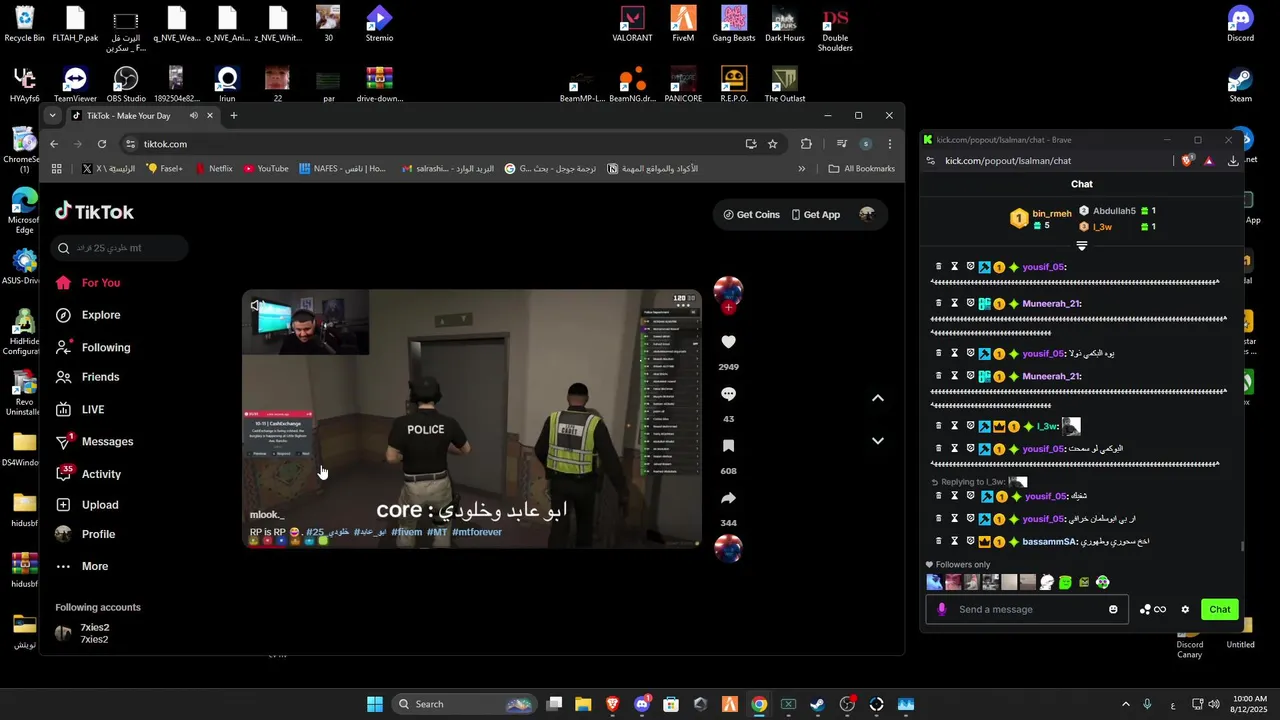Expand hidden bookmarks double chevron
The image size is (1280, 720).
pos(801,169)
